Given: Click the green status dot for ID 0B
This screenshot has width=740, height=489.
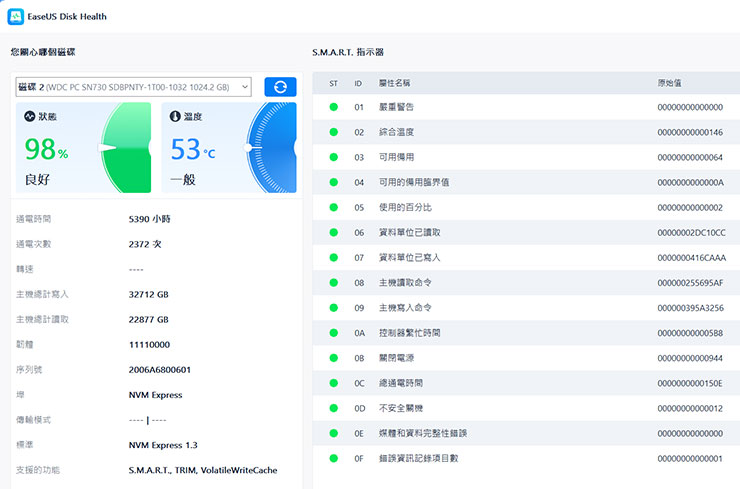Looking at the screenshot, I should (x=334, y=358).
